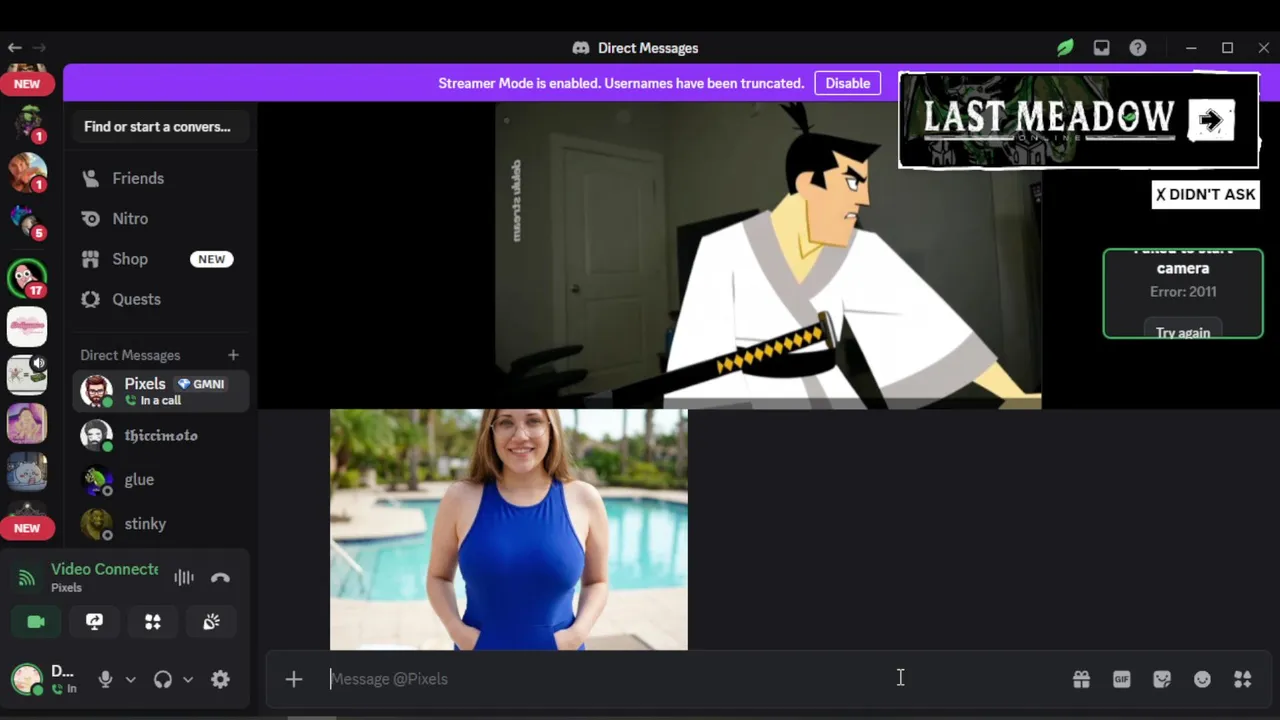The image size is (1280, 720).
Task: Select server with 17 notifications
Action: (x=27, y=279)
